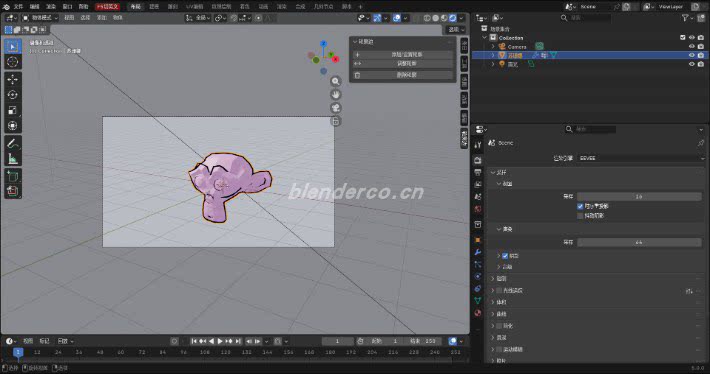Click the current frame field showing 1
Image resolution: width=710 pixels, height=374 pixels.
pyautogui.click(x=337, y=341)
